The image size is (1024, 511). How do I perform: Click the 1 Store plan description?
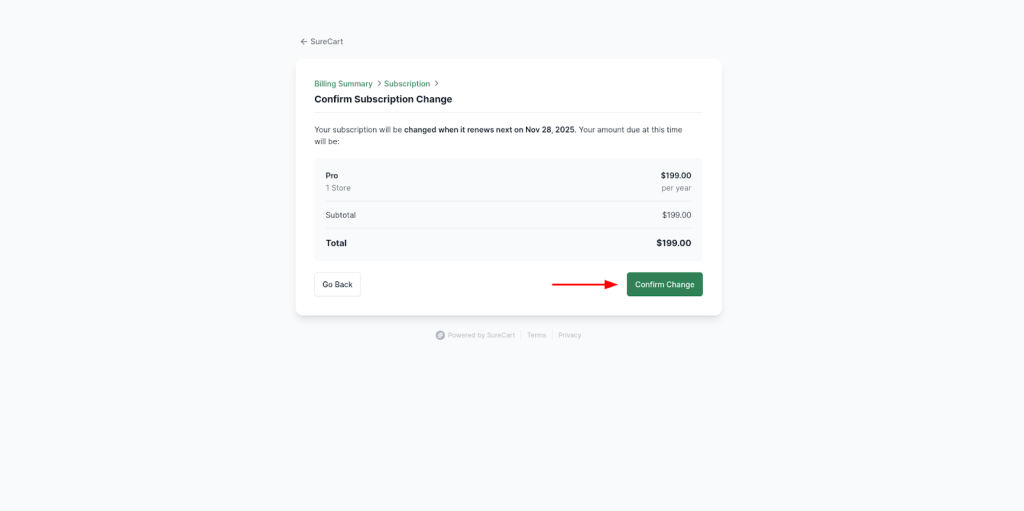click(x=338, y=188)
